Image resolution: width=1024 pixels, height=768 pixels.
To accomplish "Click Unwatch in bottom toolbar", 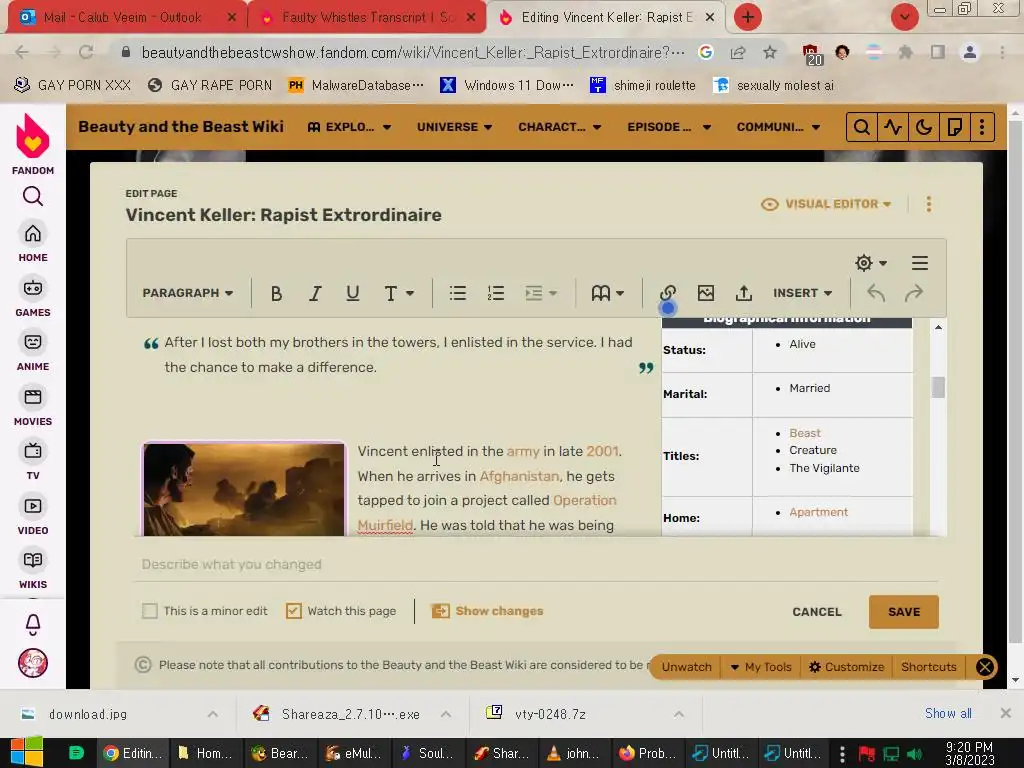I will 686,667.
